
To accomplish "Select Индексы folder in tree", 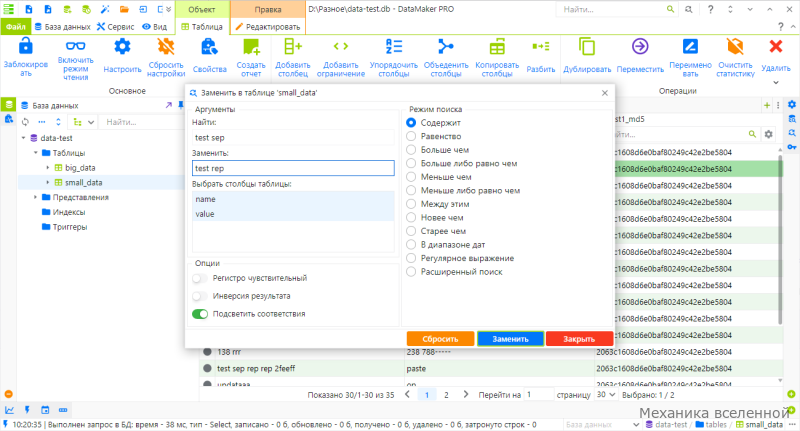I will coord(63,212).
